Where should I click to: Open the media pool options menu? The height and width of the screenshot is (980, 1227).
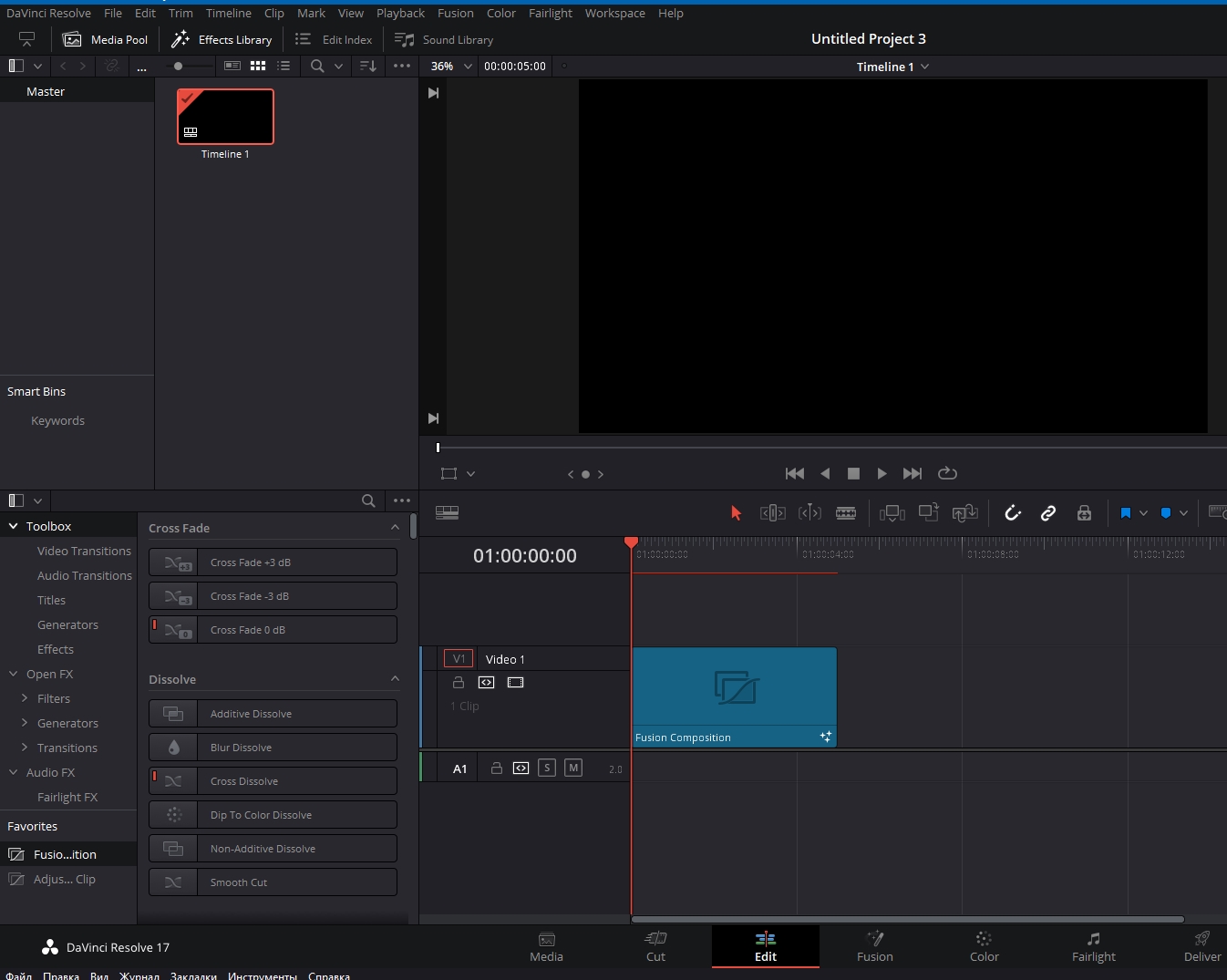click(402, 66)
